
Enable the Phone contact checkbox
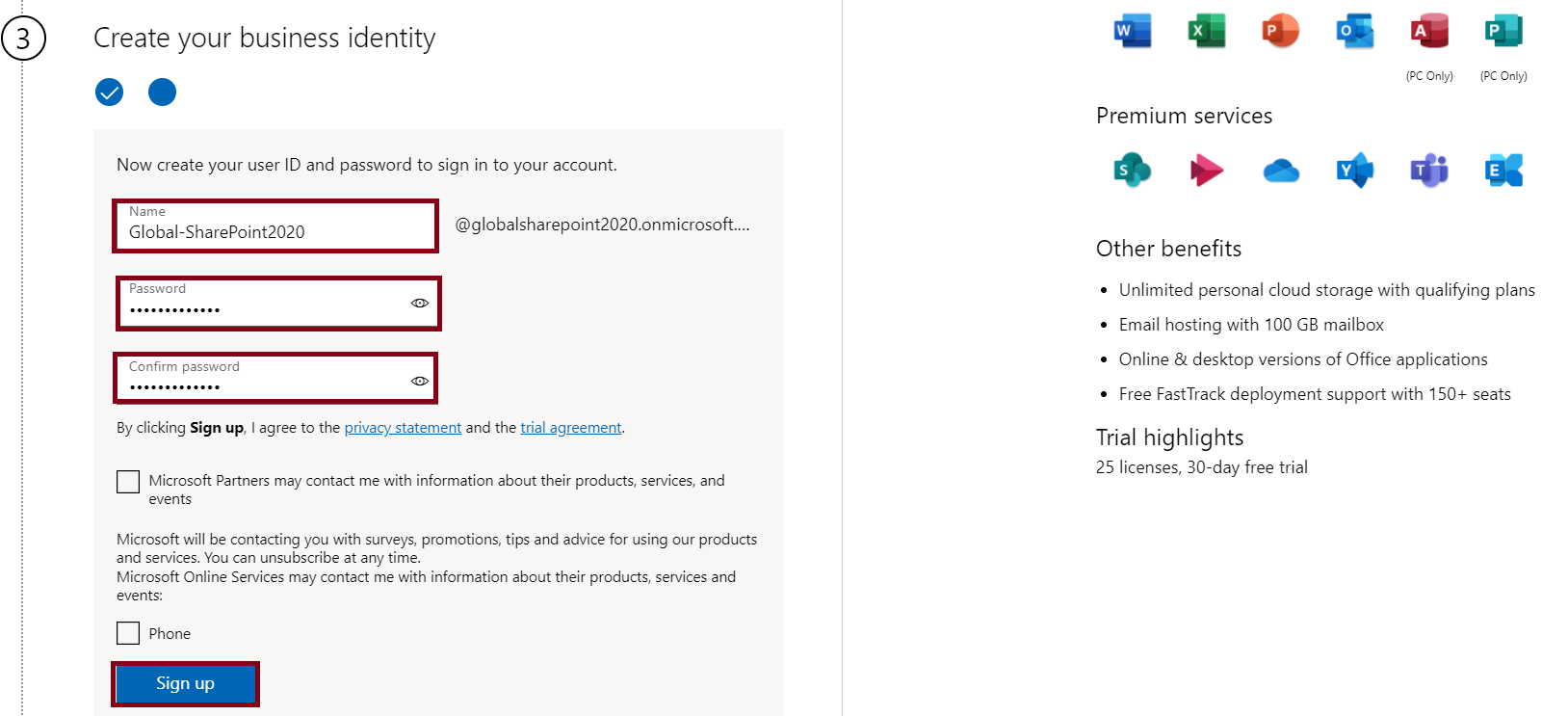(128, 633)
